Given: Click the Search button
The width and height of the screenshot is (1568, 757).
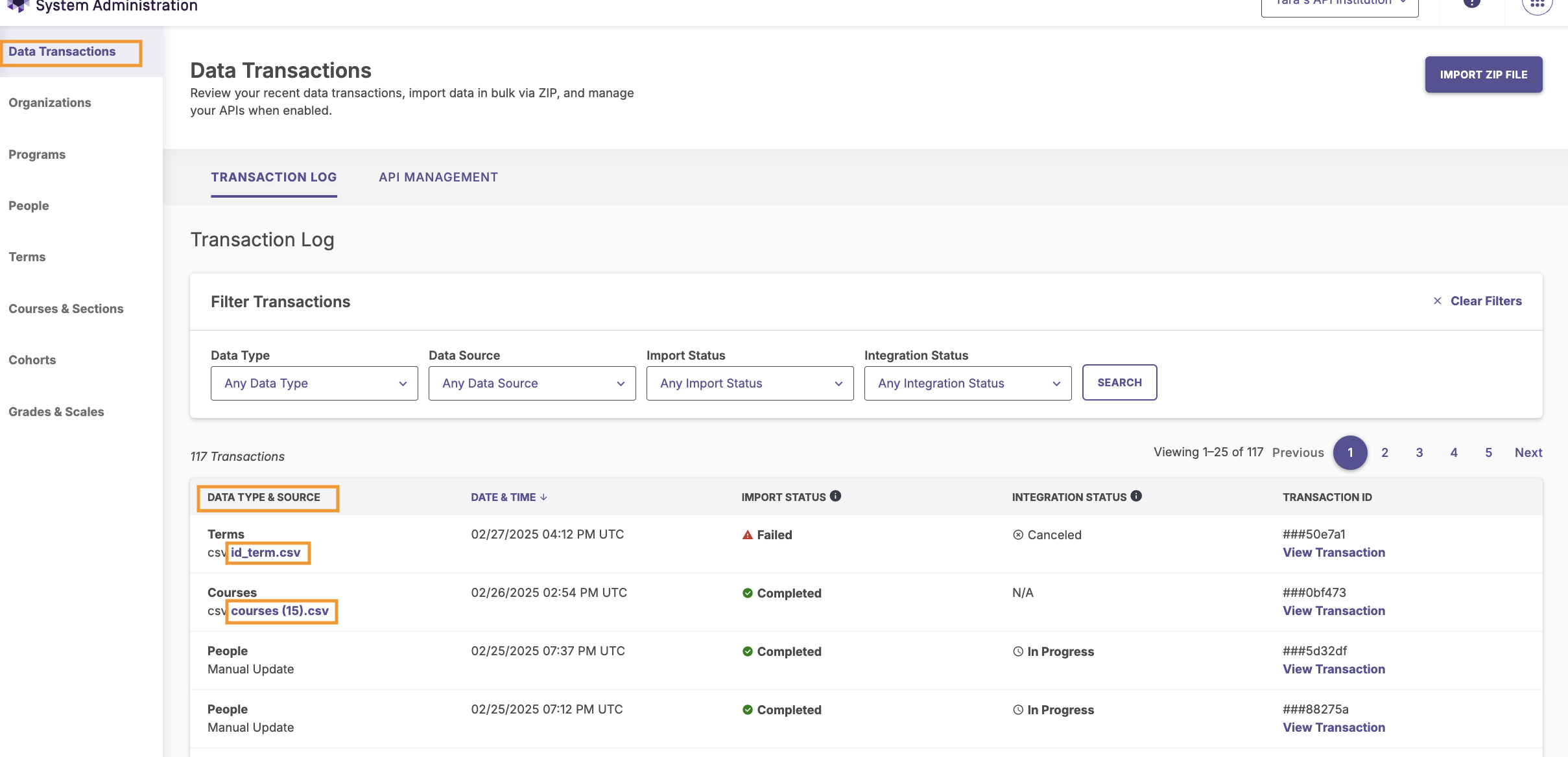Looking at the screenshot, I should pos(1120,382).
